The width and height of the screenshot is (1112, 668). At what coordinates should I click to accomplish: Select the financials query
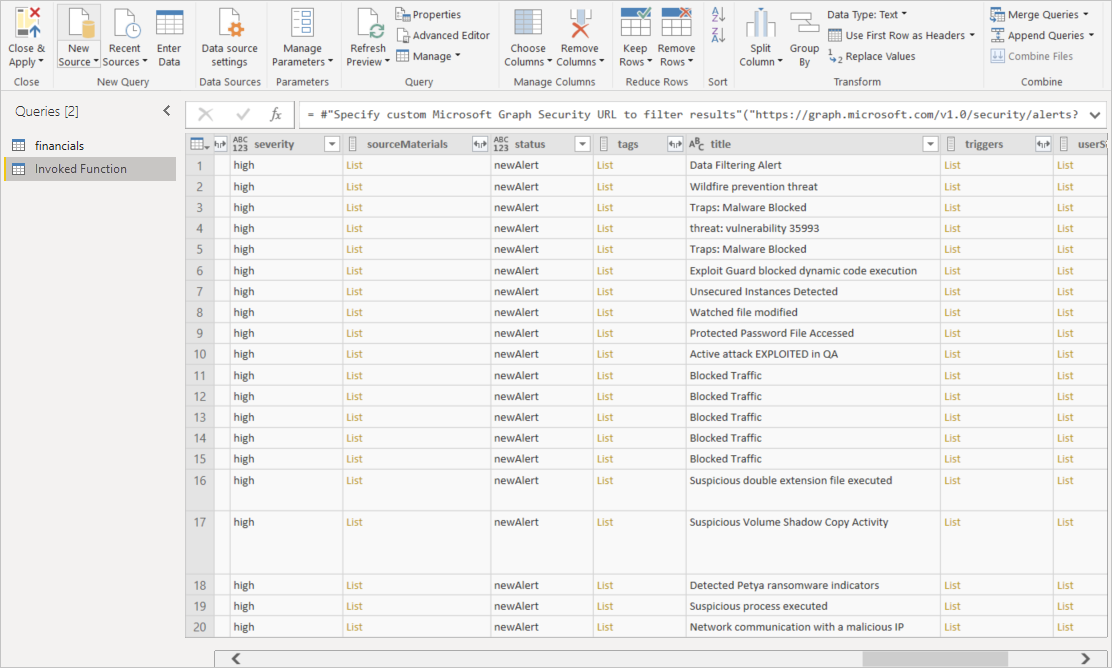tap(59, 146)
